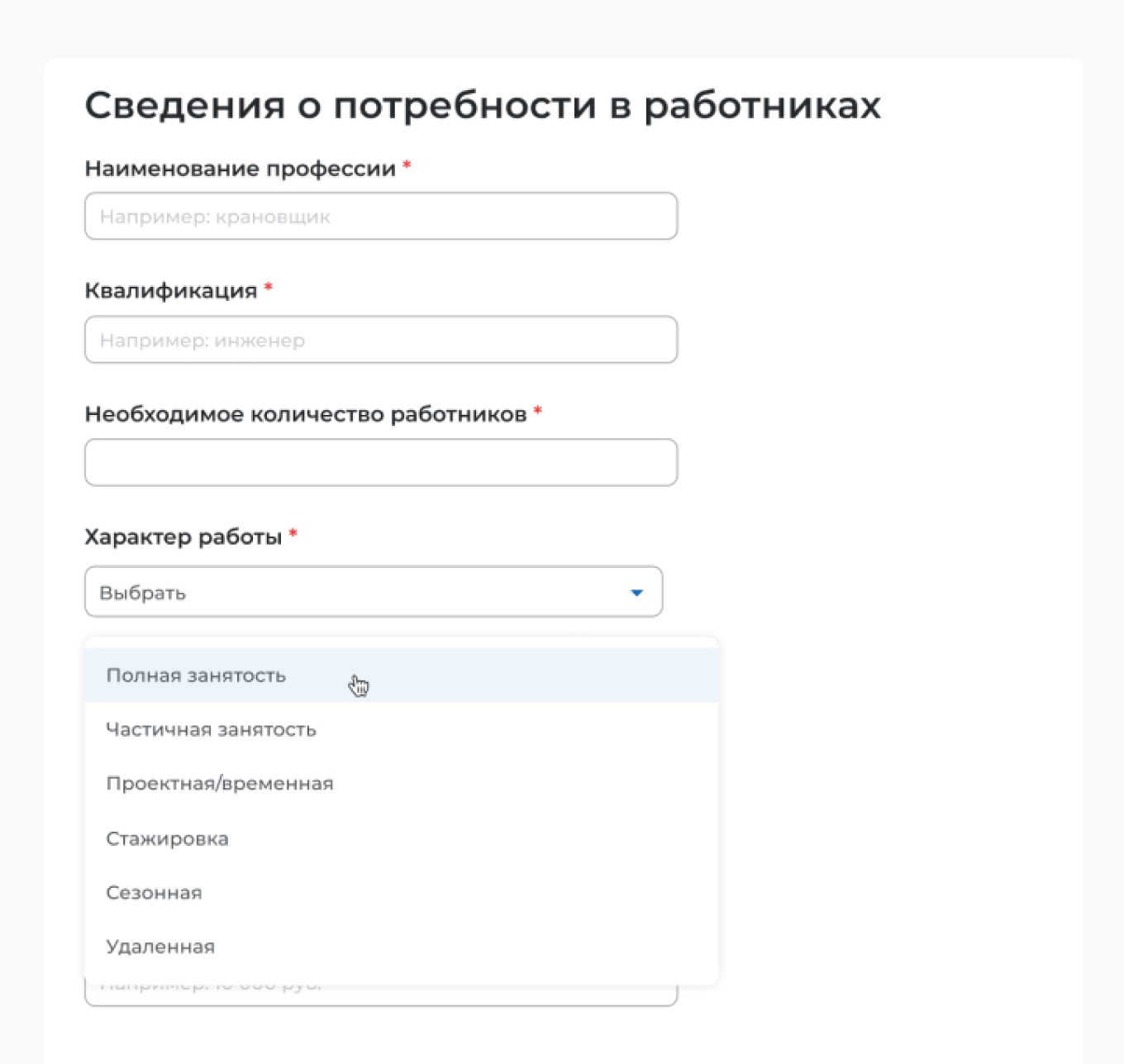Choose 'Сезонная' work type option
Viewport: 1124px width, 1064px height.
click(x=154, y=893)
